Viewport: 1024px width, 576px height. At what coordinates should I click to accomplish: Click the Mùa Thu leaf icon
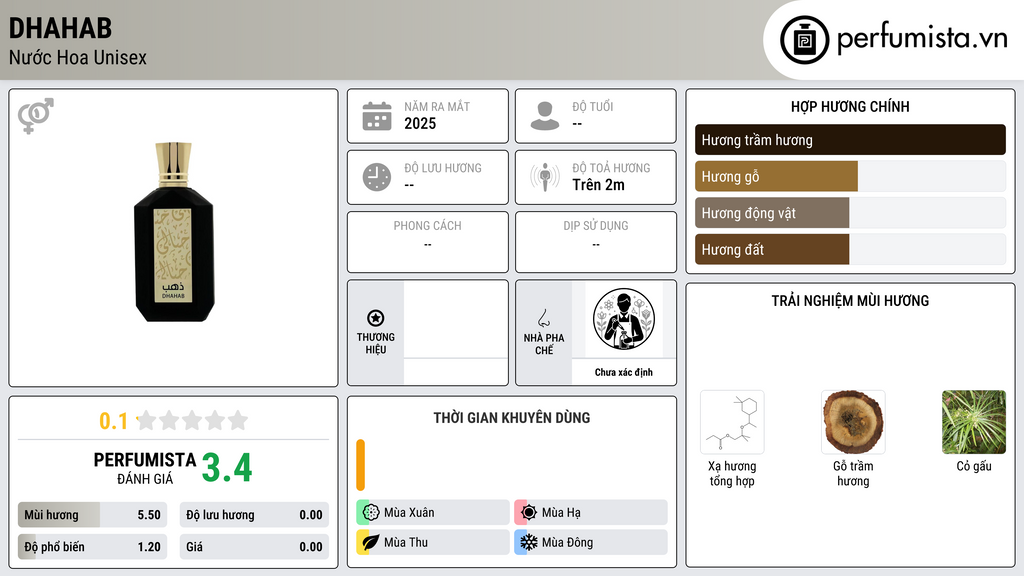[371, 542]
